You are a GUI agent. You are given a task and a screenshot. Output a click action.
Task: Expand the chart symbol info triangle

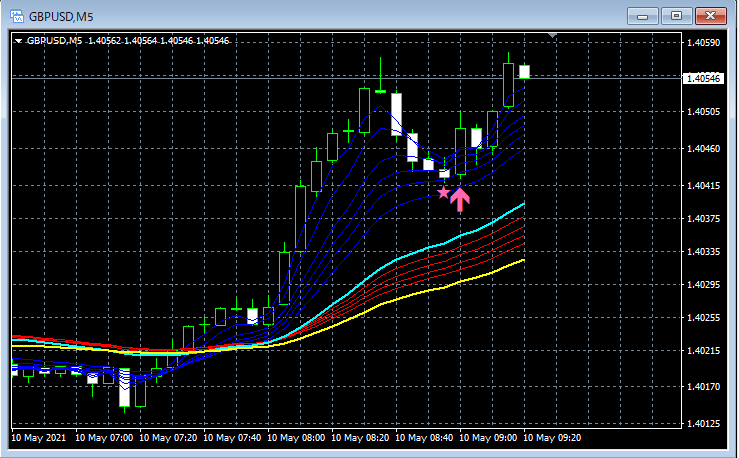[18, 41]
